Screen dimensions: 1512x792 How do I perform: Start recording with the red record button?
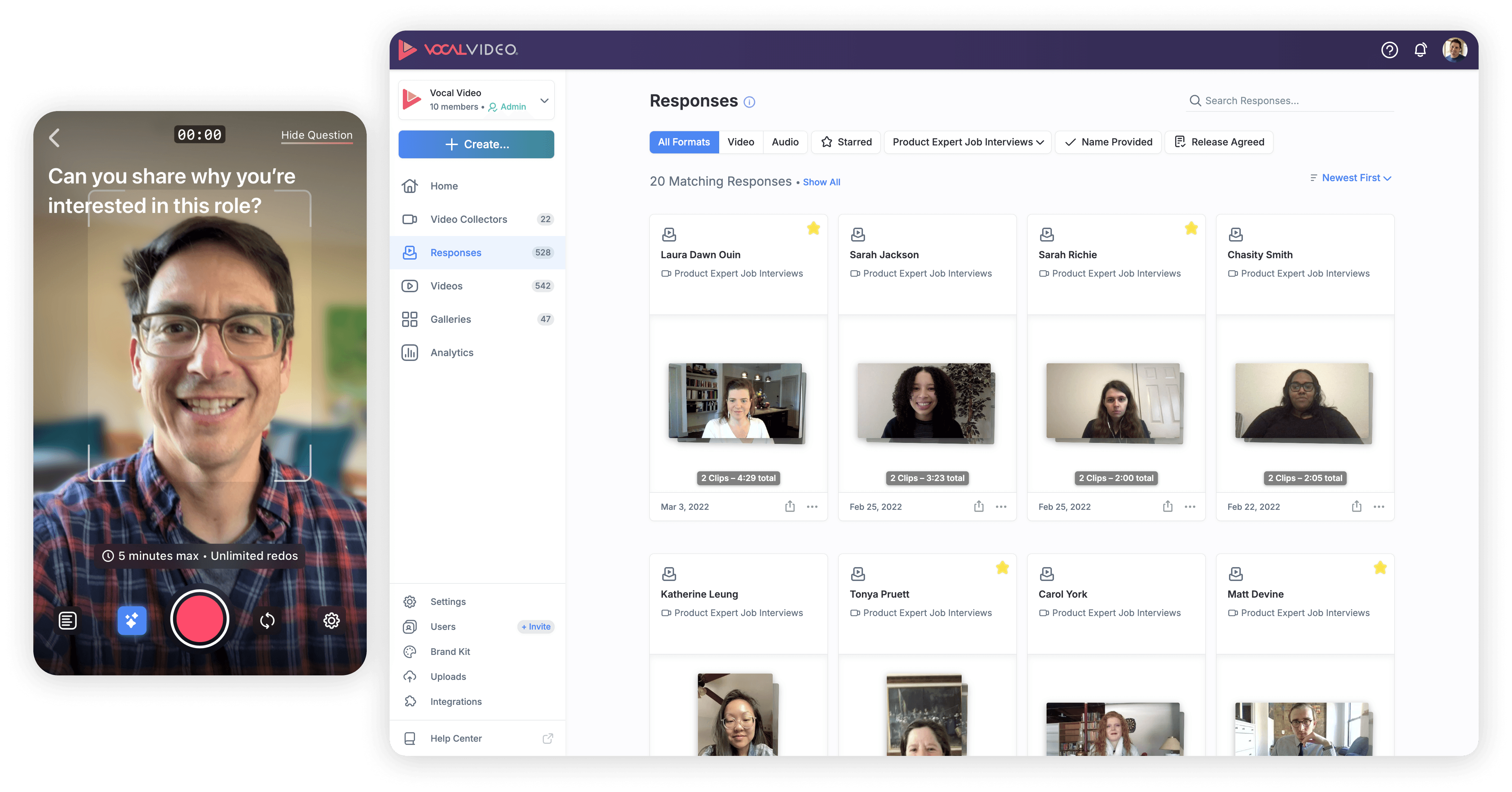pos(200,620)
